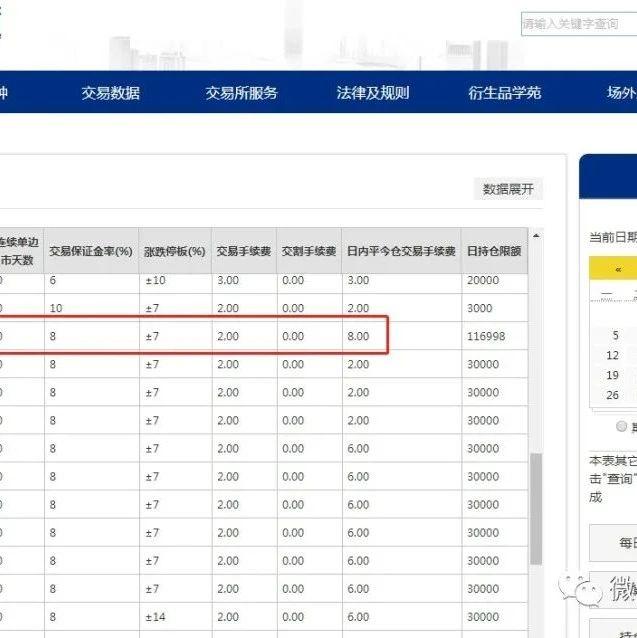Click the 日内平今仓交易手续费 column header
Screen dimensions: 637x638
[x=401, y=251]
